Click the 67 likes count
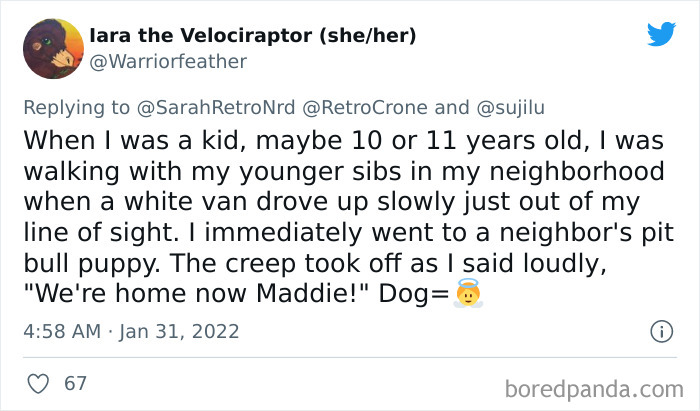The width and height of the screenshot is (700, 411). [74, 383]
